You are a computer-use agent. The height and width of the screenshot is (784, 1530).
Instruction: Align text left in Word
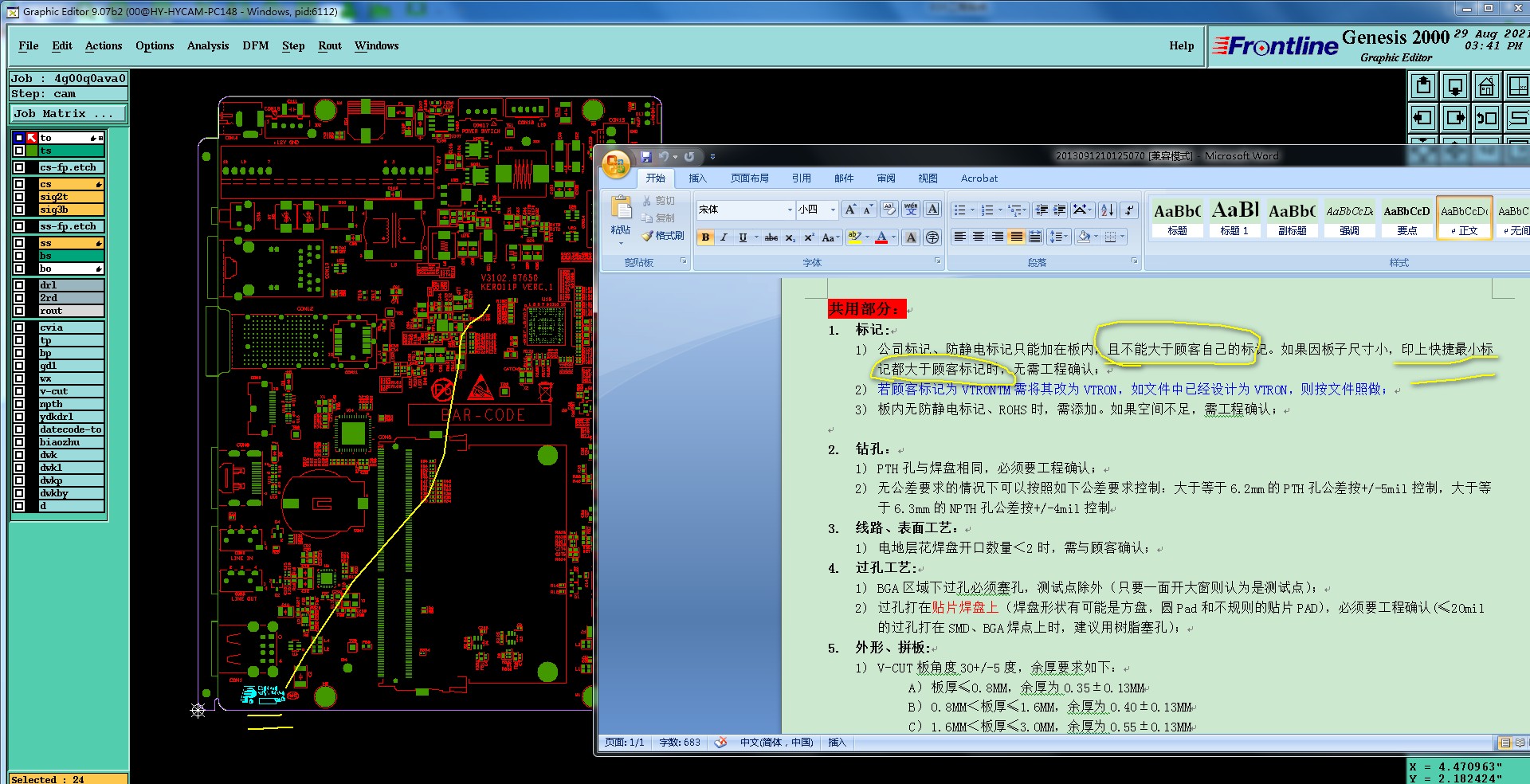click(960, 237)
